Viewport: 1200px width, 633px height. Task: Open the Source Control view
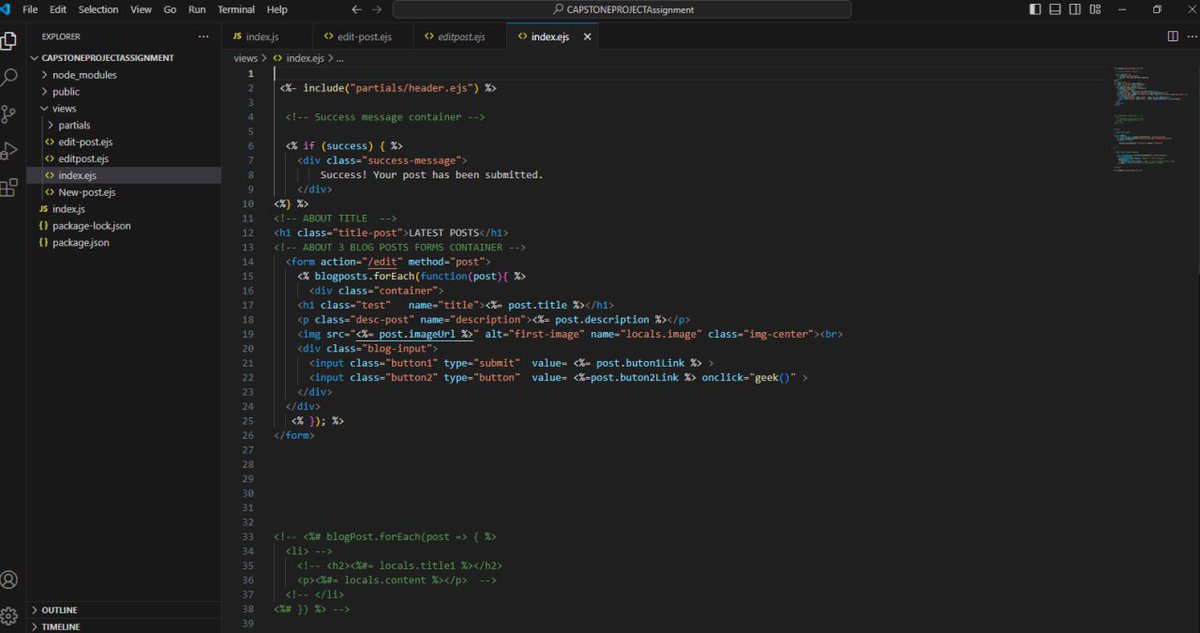pos(9,113)
